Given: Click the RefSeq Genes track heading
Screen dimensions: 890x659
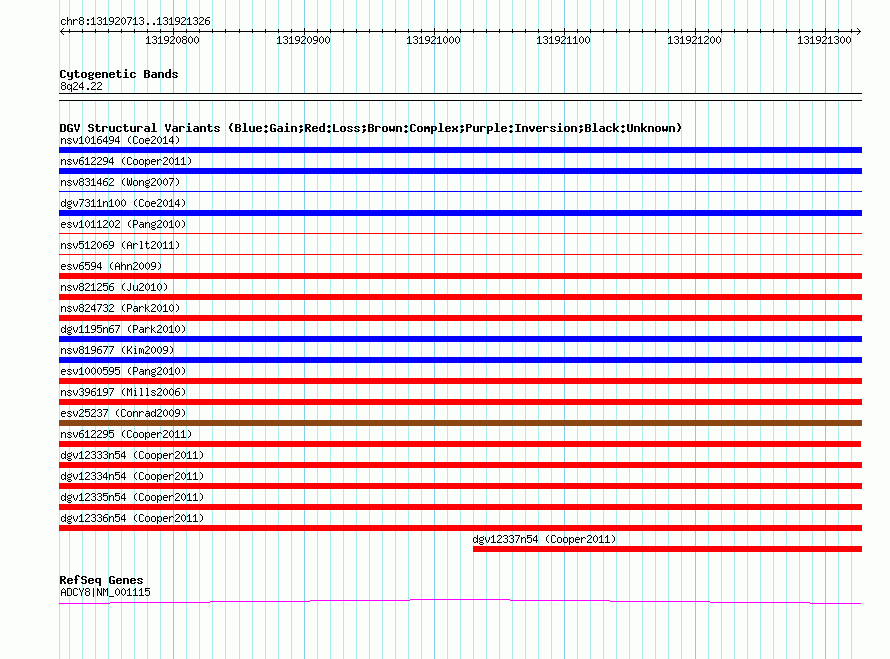Looking at the screenshot, I should 101,580.
